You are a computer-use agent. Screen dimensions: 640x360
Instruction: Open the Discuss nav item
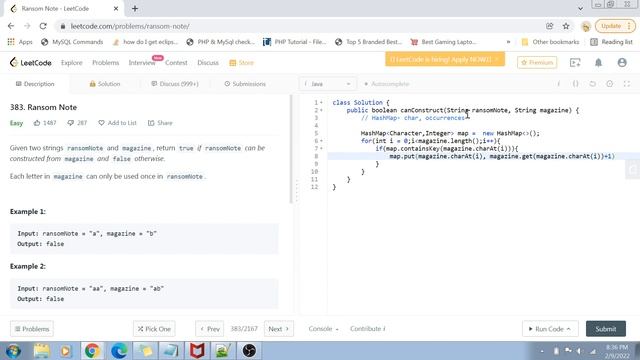coord(208,62)
